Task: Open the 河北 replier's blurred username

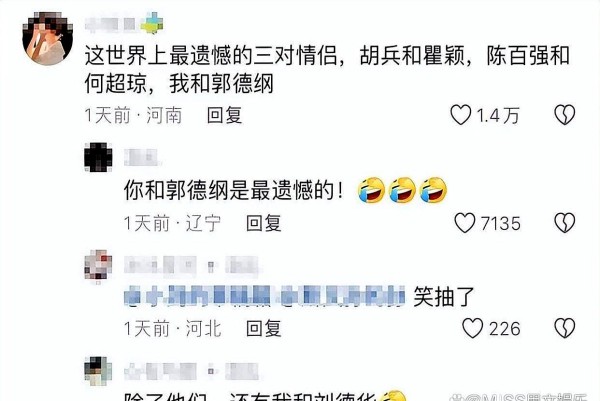Action: click(x=191, y=265)
